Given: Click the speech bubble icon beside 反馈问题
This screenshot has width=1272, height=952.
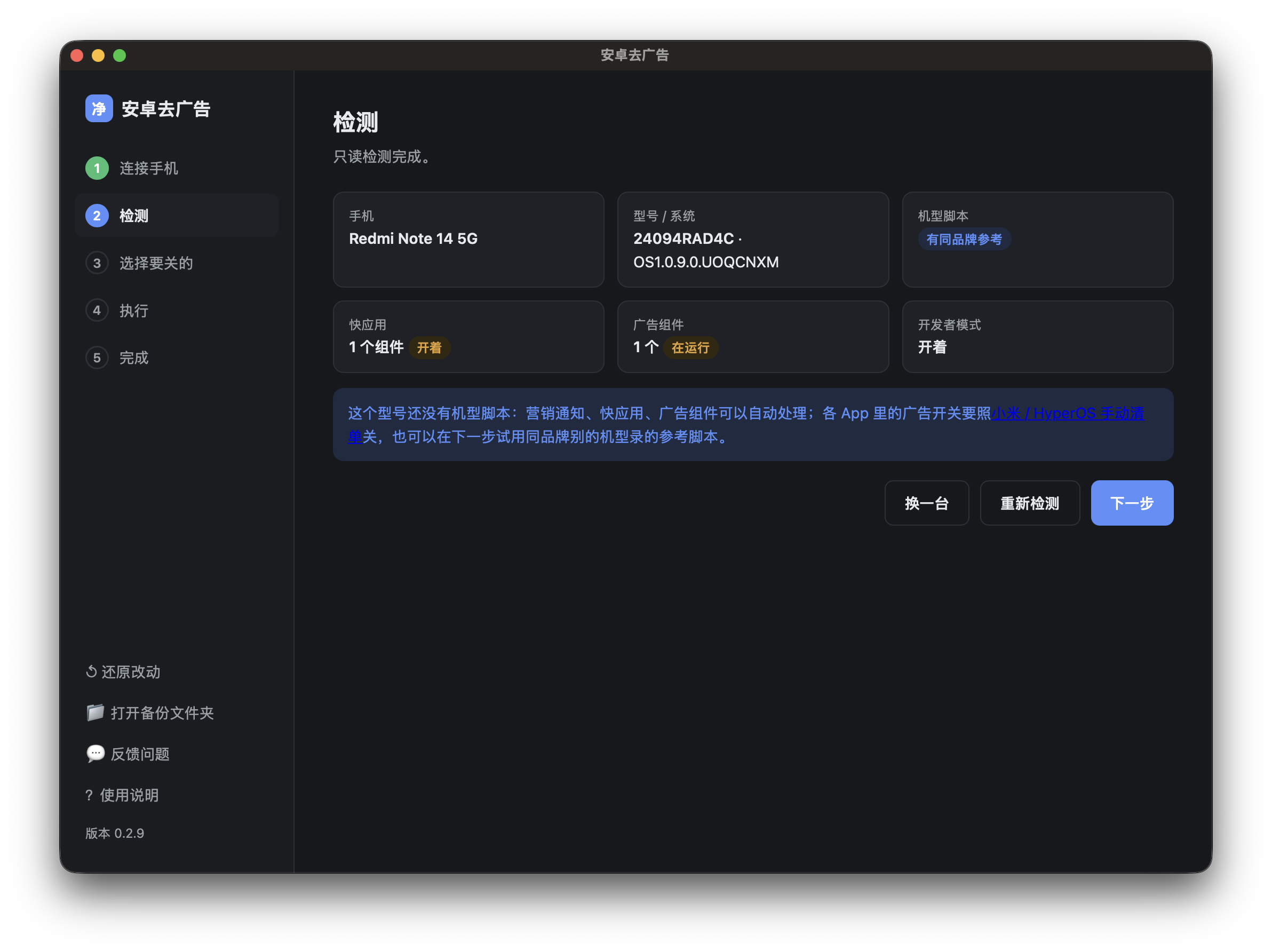Looking at the screenshot, I should 95,753.
